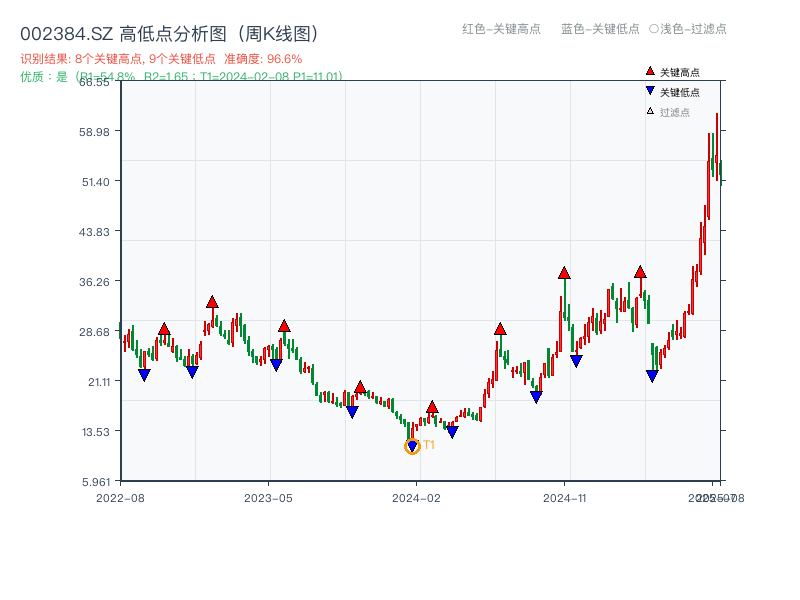This screenshot has height=600, width=800.
Task: Select the blue low triangle below the 21.11-level high
Action: click(352, 412)
